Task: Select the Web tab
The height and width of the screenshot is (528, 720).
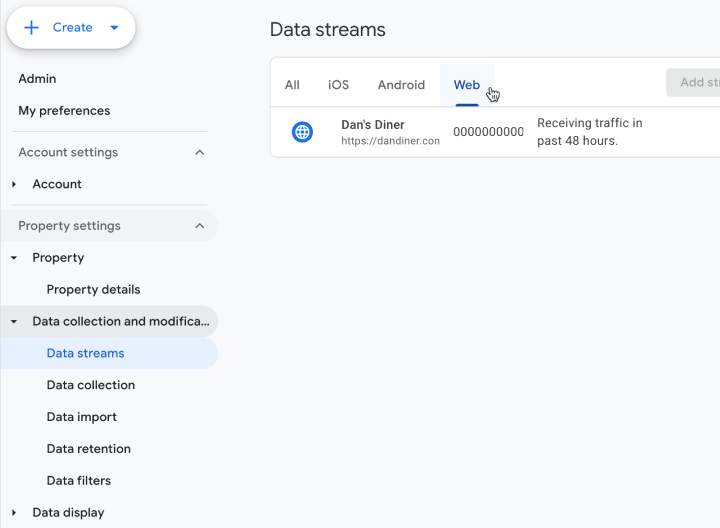Action: pyautogui.click(x=467, y=85)
